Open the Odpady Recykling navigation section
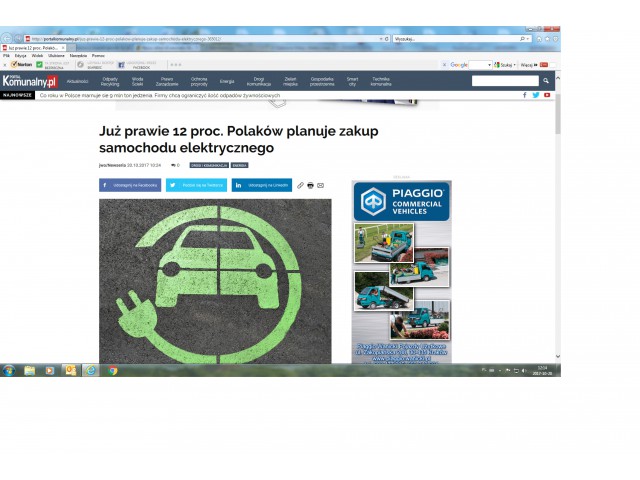The height and width of the screenshot is (480, 640). 110,80
